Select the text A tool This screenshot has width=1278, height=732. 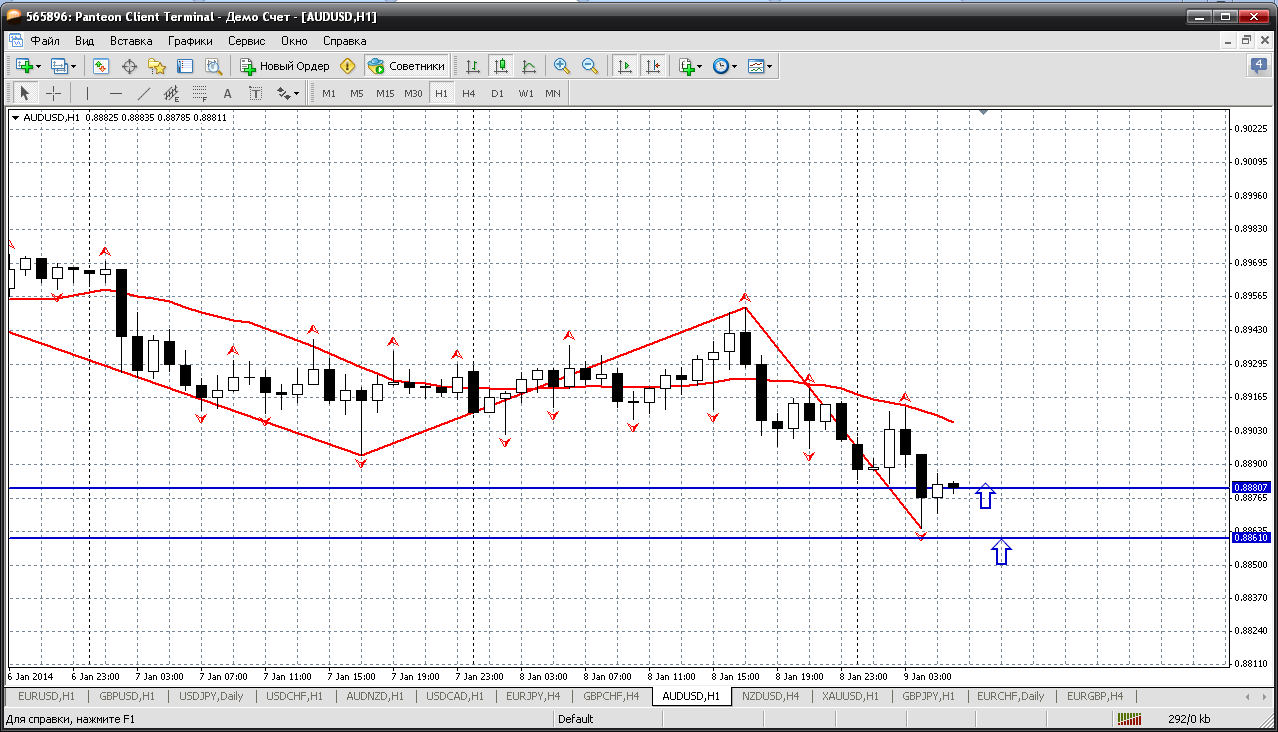pyautogui.click(x=227, y=93)
